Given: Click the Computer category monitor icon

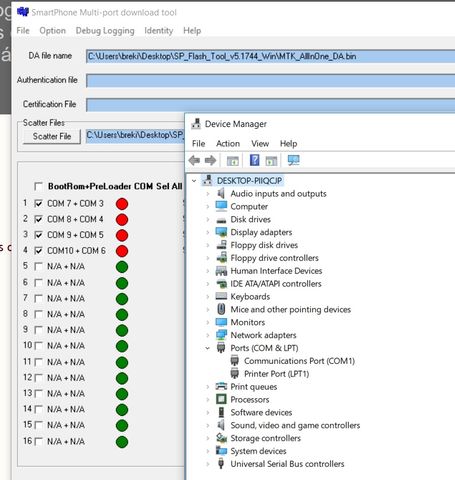Looking at the screenshot, I should tap(221, 206).
